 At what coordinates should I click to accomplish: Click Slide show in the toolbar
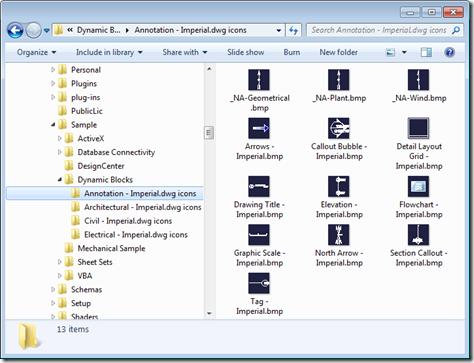tap(246, 52)
